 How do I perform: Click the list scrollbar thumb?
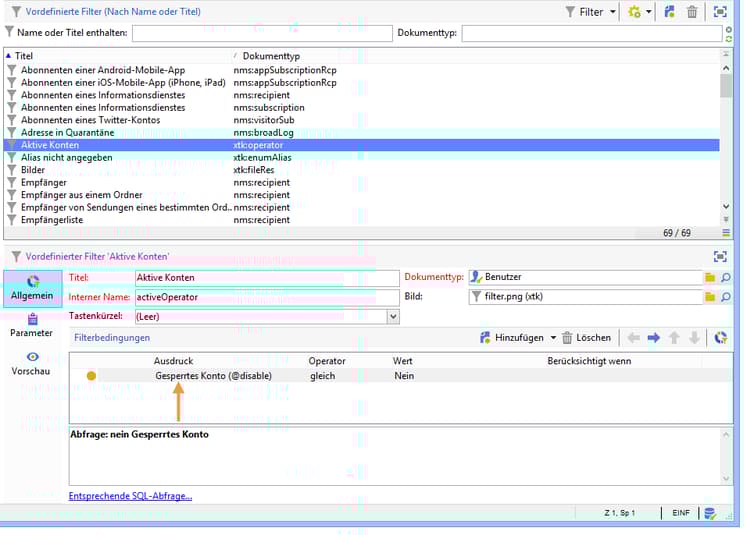pyautogui.click(x=726, y=86)
